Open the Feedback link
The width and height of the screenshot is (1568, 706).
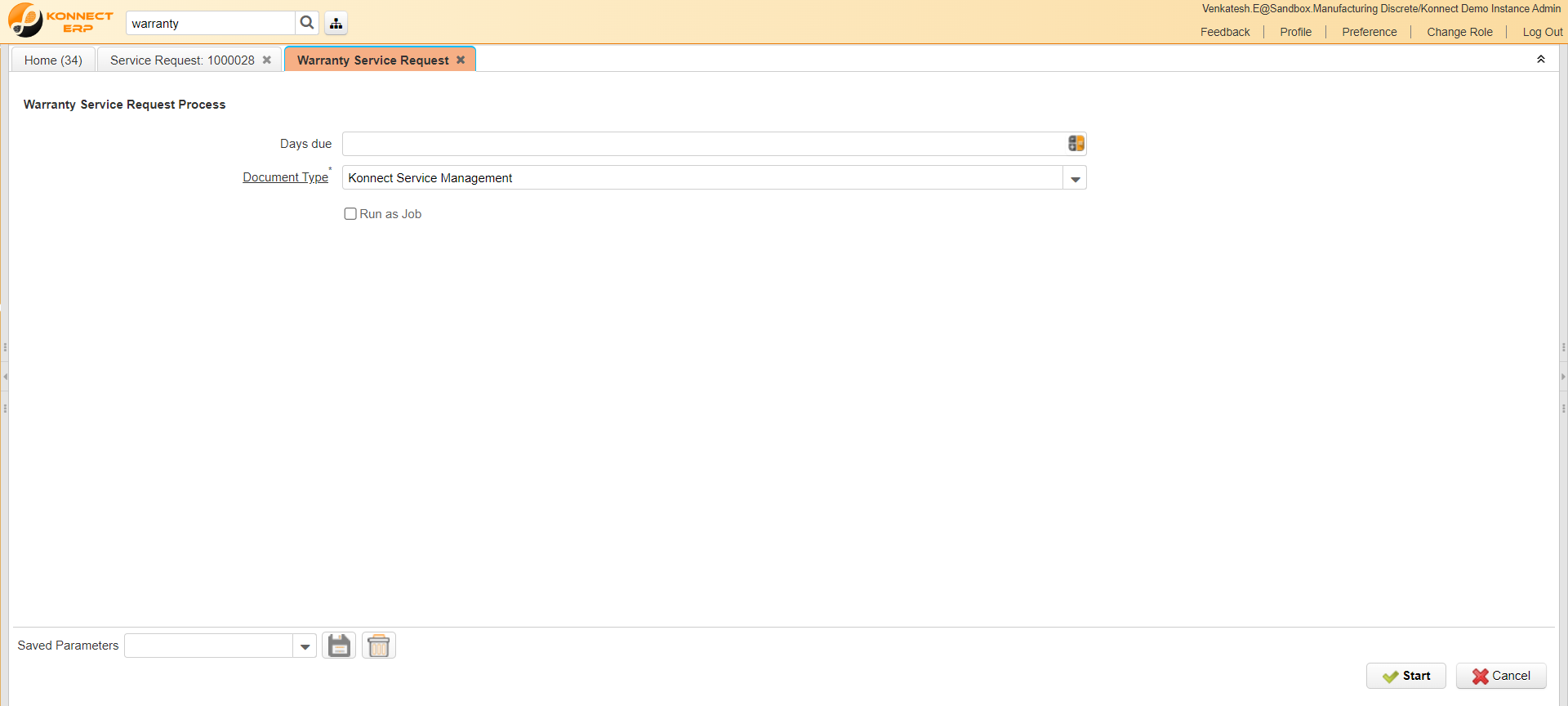click(1225, 32)
